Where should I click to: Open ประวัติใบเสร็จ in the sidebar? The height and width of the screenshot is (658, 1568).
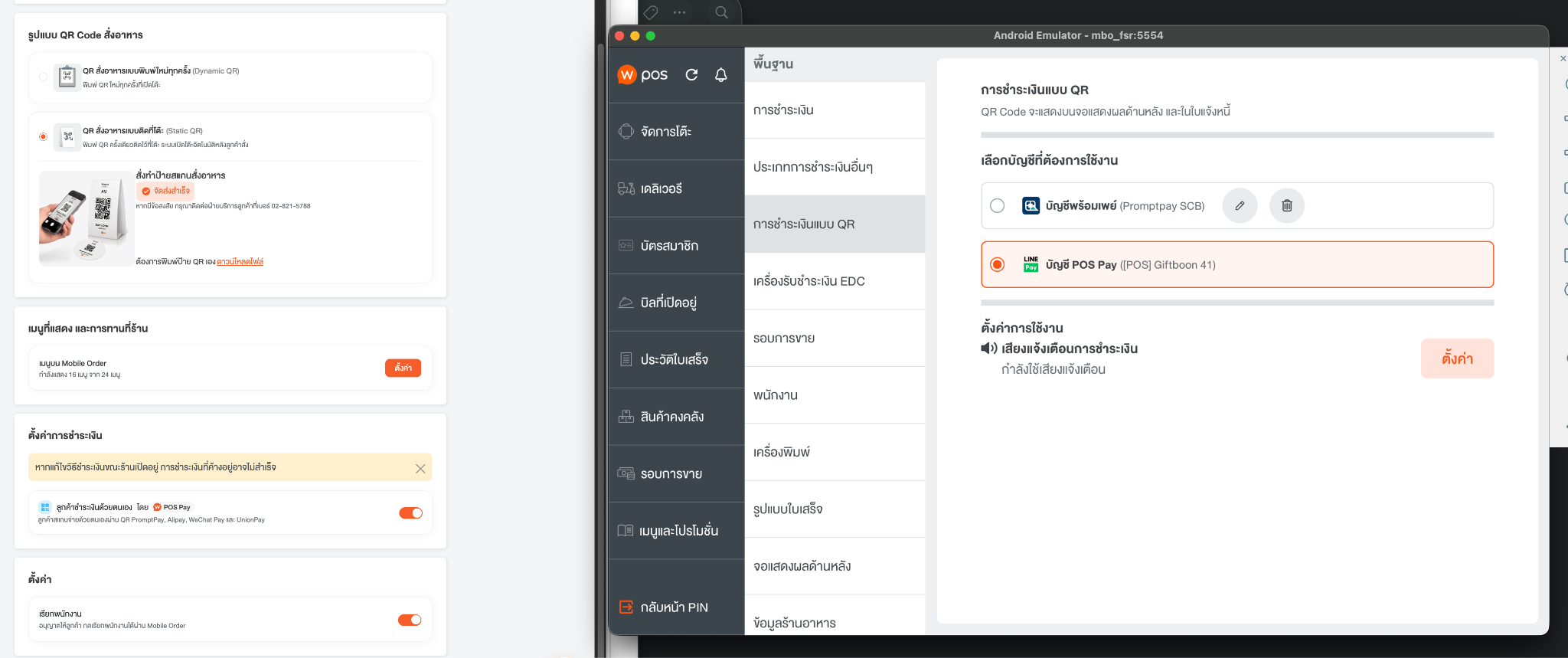click(677, 359)
